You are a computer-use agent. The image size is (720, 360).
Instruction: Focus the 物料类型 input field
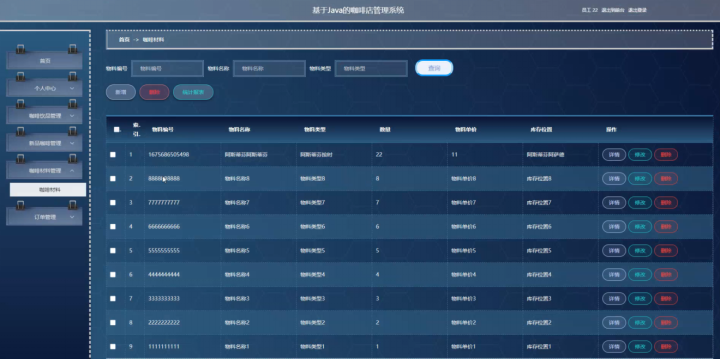pyautogui.click(x=371, y=68)
